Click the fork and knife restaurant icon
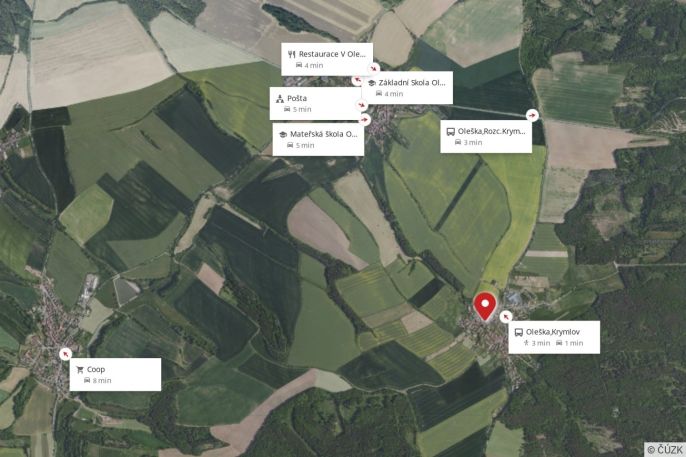The height and width of the screenshot is (457, 686). pyautogui.click(x=292, y=55)
